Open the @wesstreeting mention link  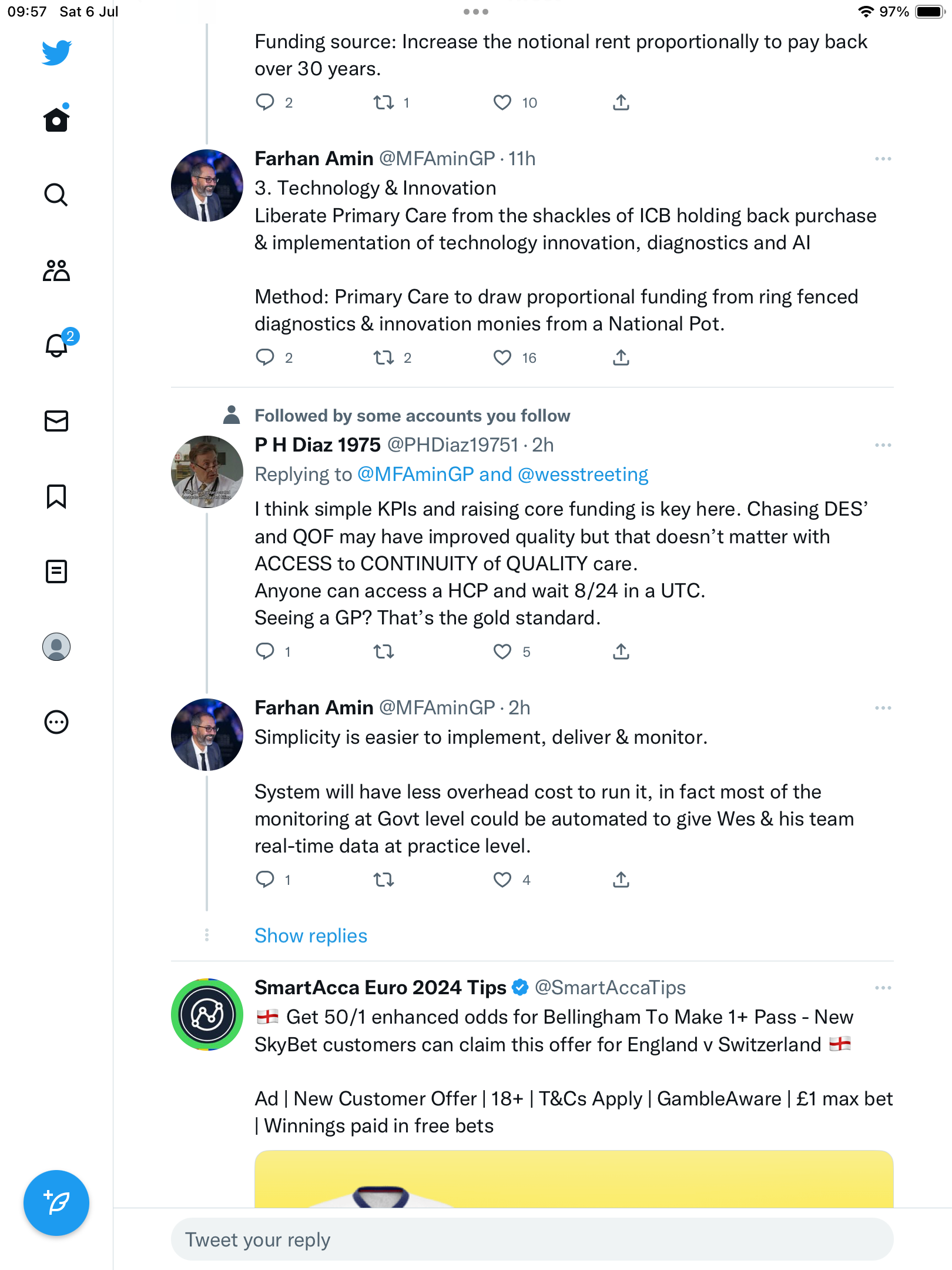pyautogui.click(x=583, y=474)
